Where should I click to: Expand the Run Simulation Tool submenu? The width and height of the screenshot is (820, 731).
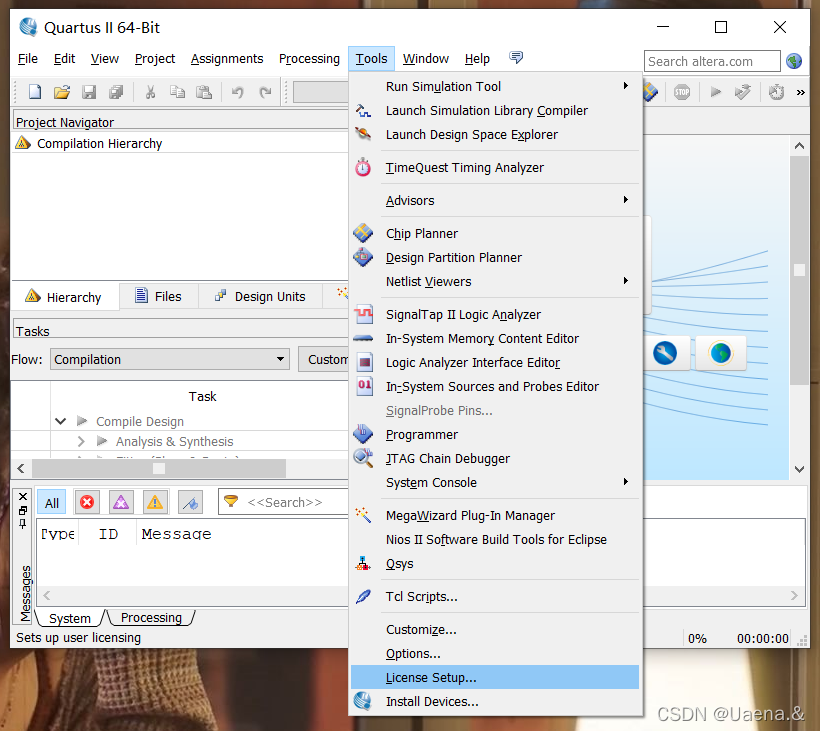tap(626, 86)
